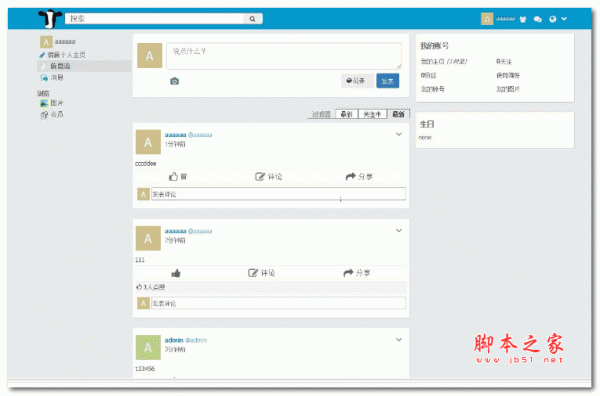Click the status text area

[x=284, y=56]
